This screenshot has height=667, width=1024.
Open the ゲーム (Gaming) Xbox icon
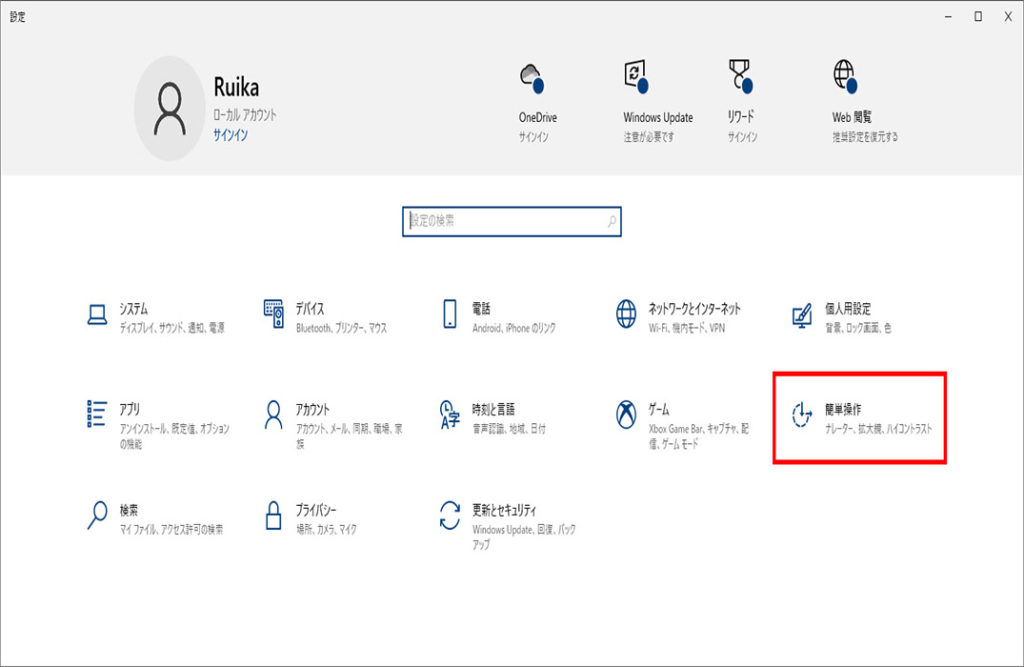click(626, 414)
